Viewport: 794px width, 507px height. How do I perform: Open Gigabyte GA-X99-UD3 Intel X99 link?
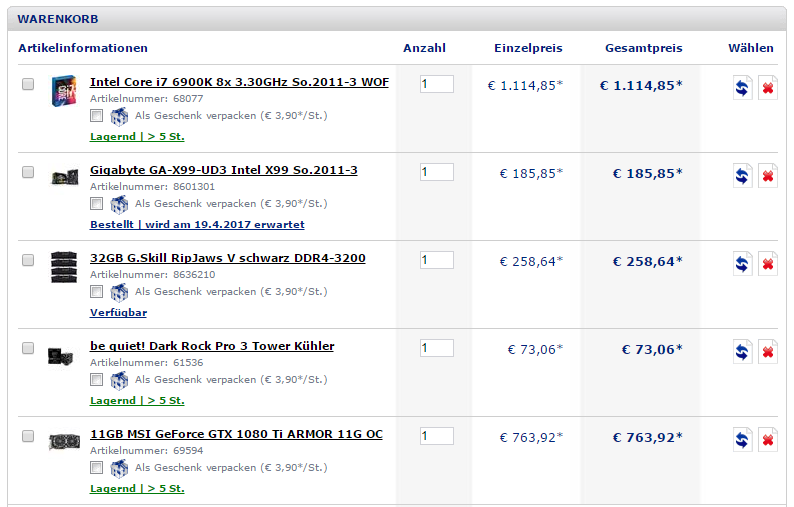tap(223, 170)
